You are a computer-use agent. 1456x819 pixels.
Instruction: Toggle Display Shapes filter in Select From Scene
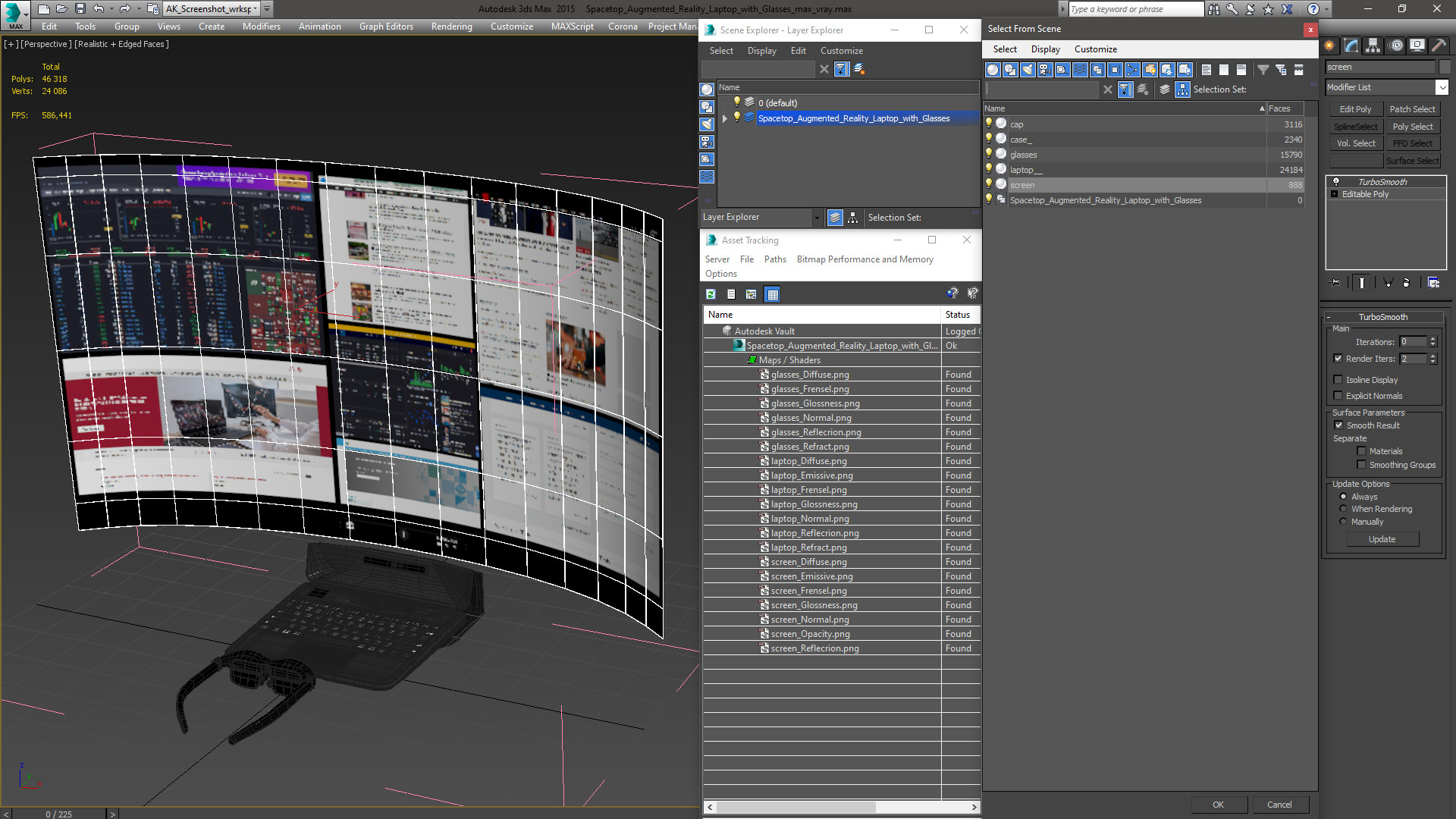pos(1010,70)
